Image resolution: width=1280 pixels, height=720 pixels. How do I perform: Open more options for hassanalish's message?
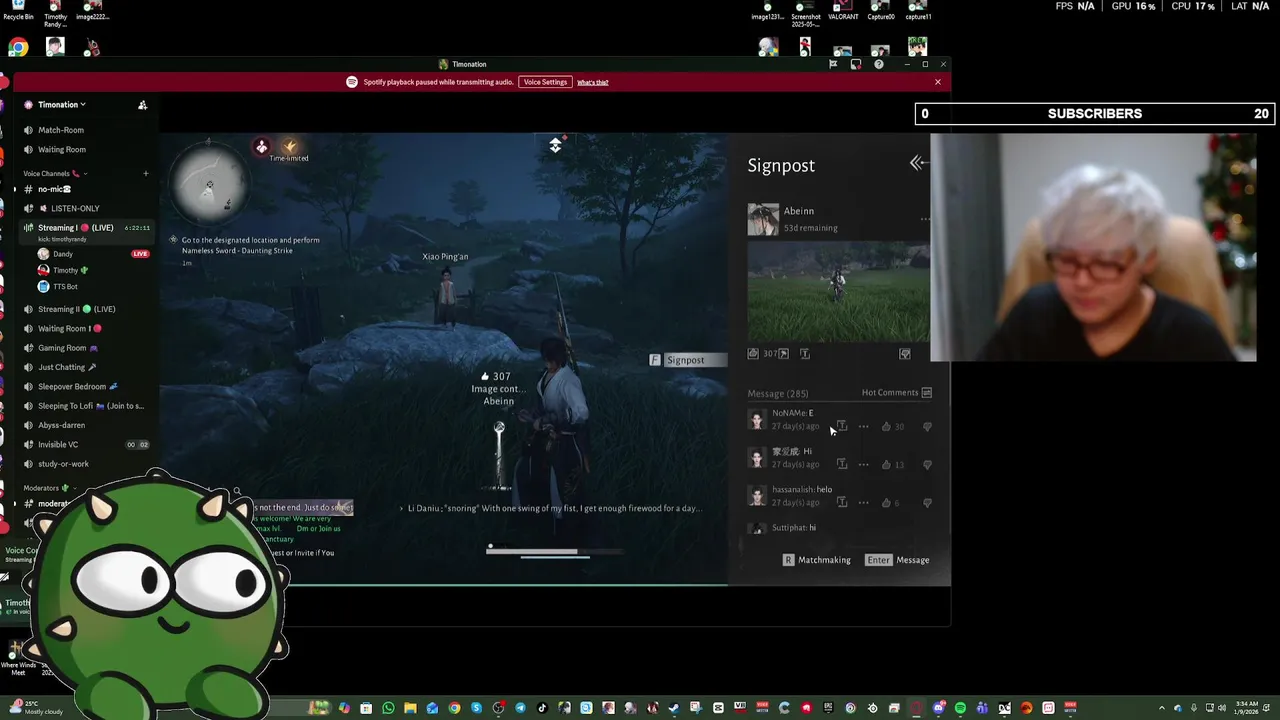click(863, 502)
